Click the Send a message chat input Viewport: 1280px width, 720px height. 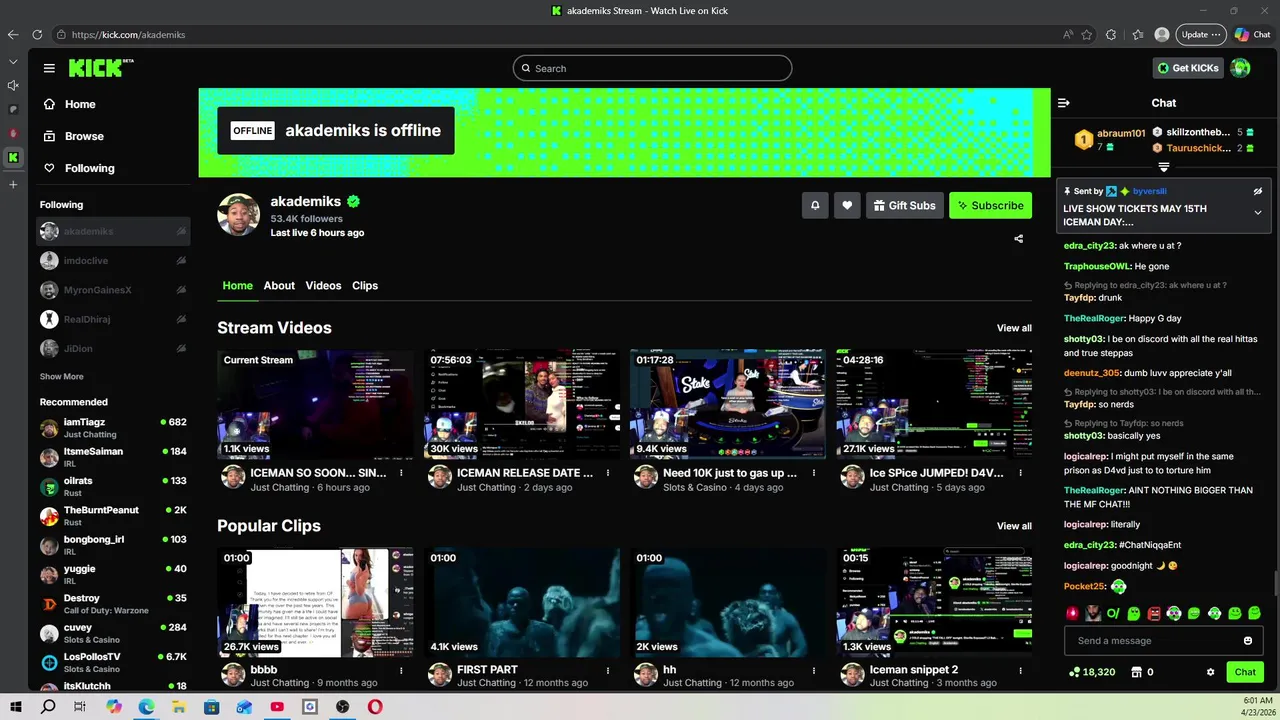[x=1164, y=641]
